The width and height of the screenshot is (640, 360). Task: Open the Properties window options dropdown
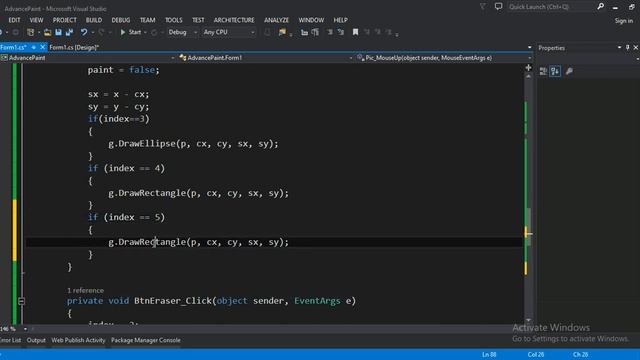coord(619,48)
